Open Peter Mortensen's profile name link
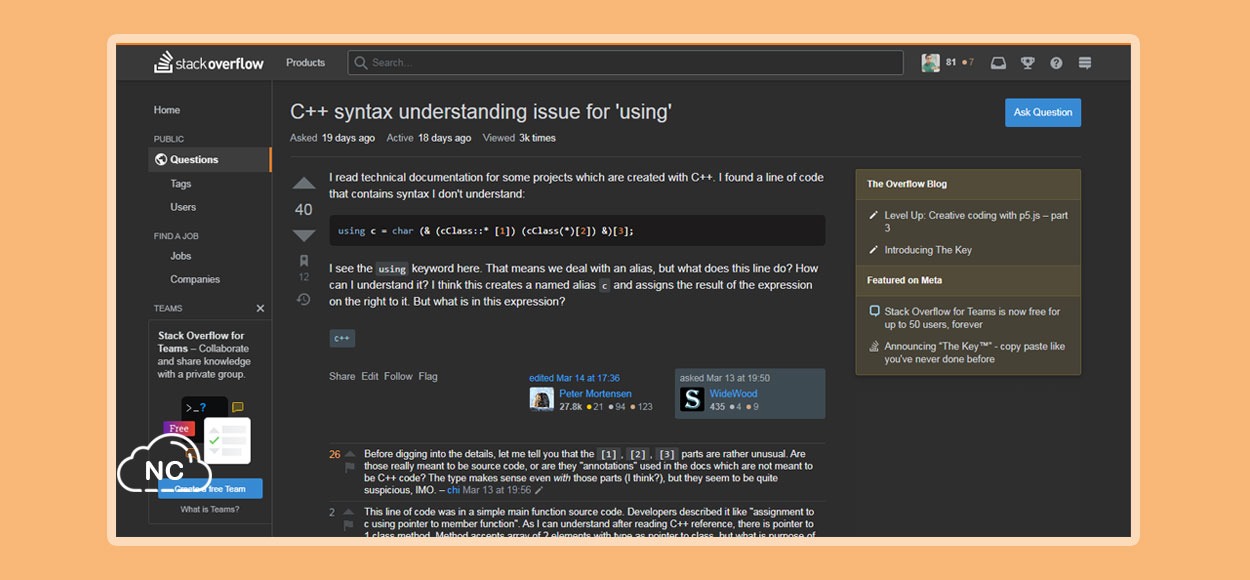1250x580 pixels. point(595,394)
